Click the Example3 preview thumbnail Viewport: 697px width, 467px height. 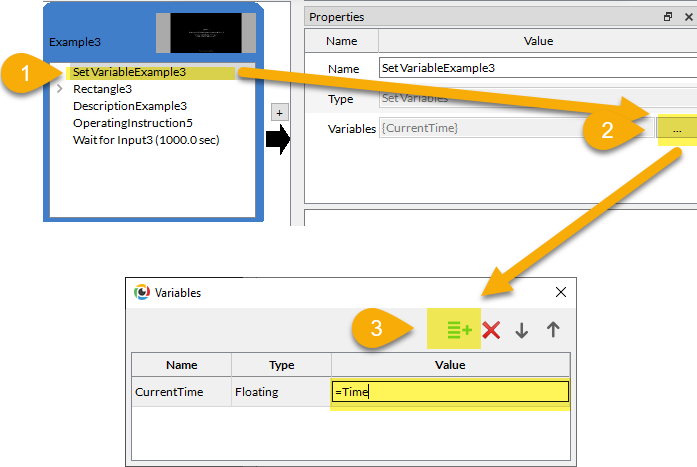[204, 32]
